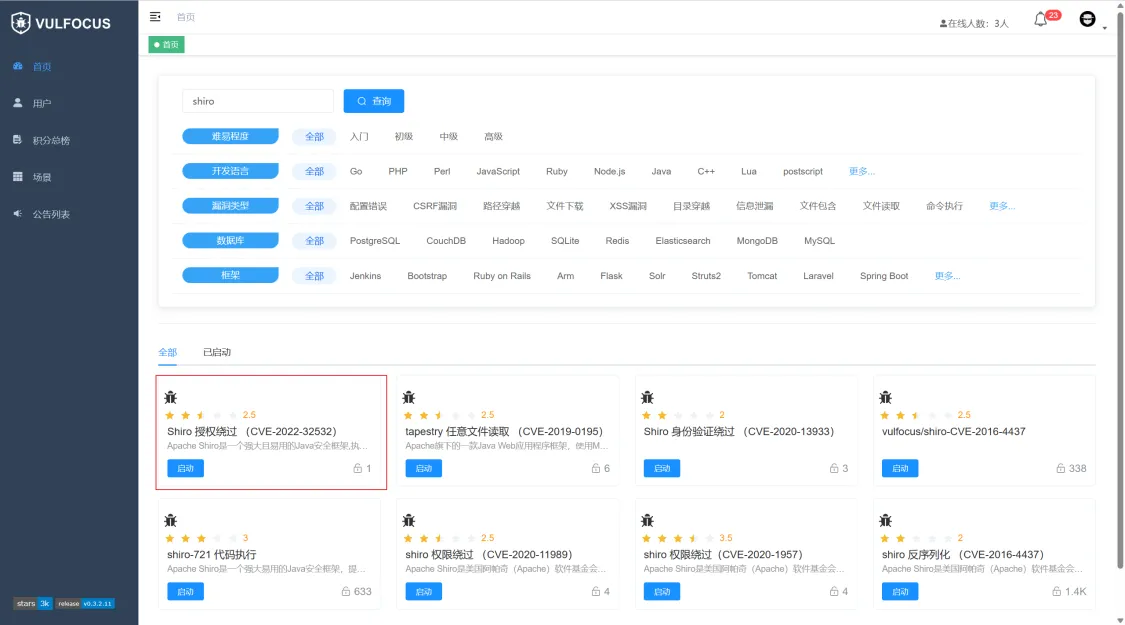Filter by Spring Boot framework
Viewport: 1125px width, 625px height.
884,276
